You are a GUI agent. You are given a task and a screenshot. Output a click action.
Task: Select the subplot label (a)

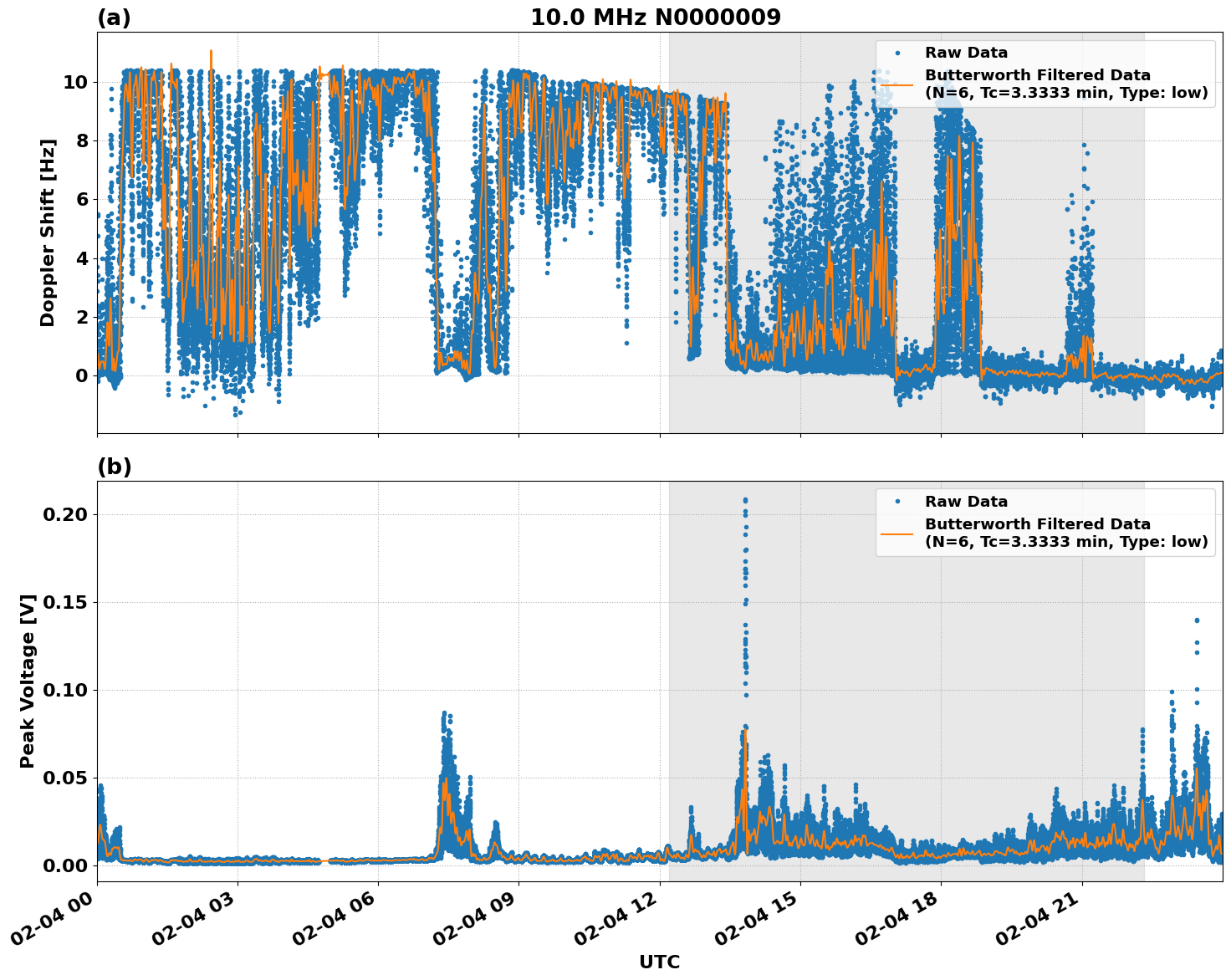tap(115, 15)
